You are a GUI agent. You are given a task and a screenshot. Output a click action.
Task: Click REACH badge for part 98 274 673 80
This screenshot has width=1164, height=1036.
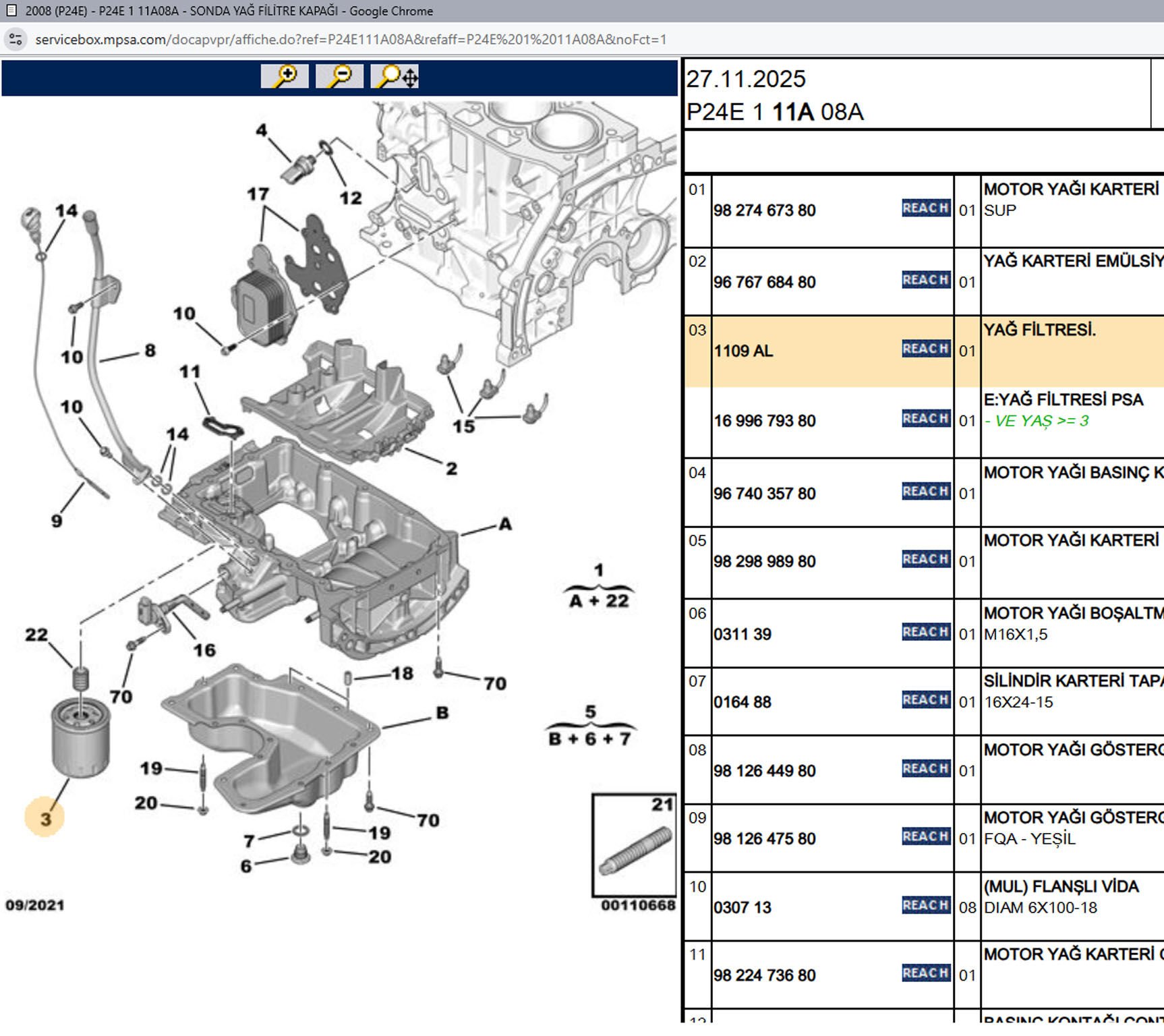tap(925, 208)
